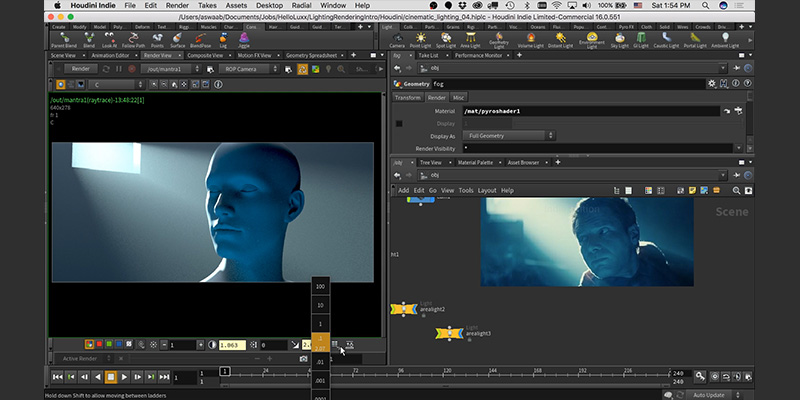Switch to the Material Palette tab

pyautogui.click(x=475, y=162)
